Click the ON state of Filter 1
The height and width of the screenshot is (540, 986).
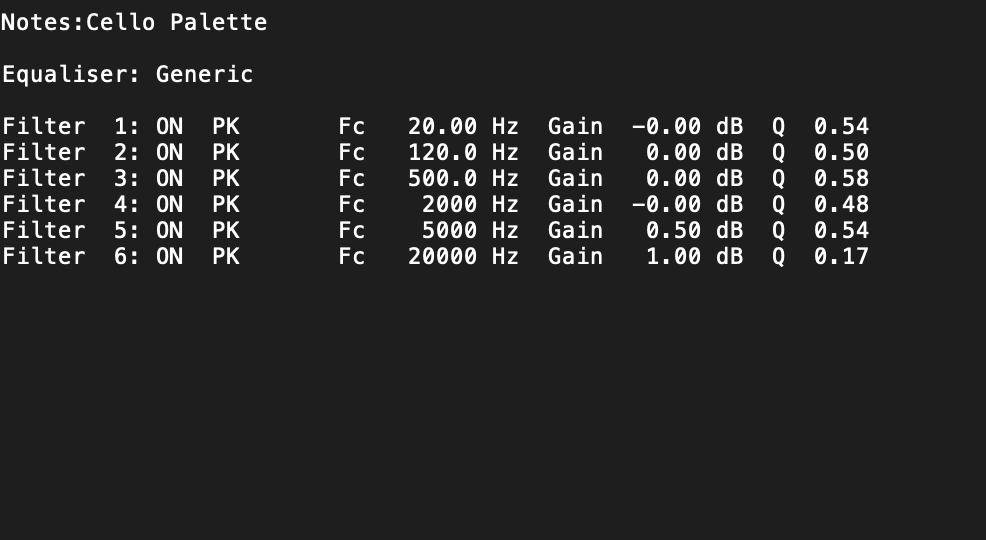[x=169, y=126]
